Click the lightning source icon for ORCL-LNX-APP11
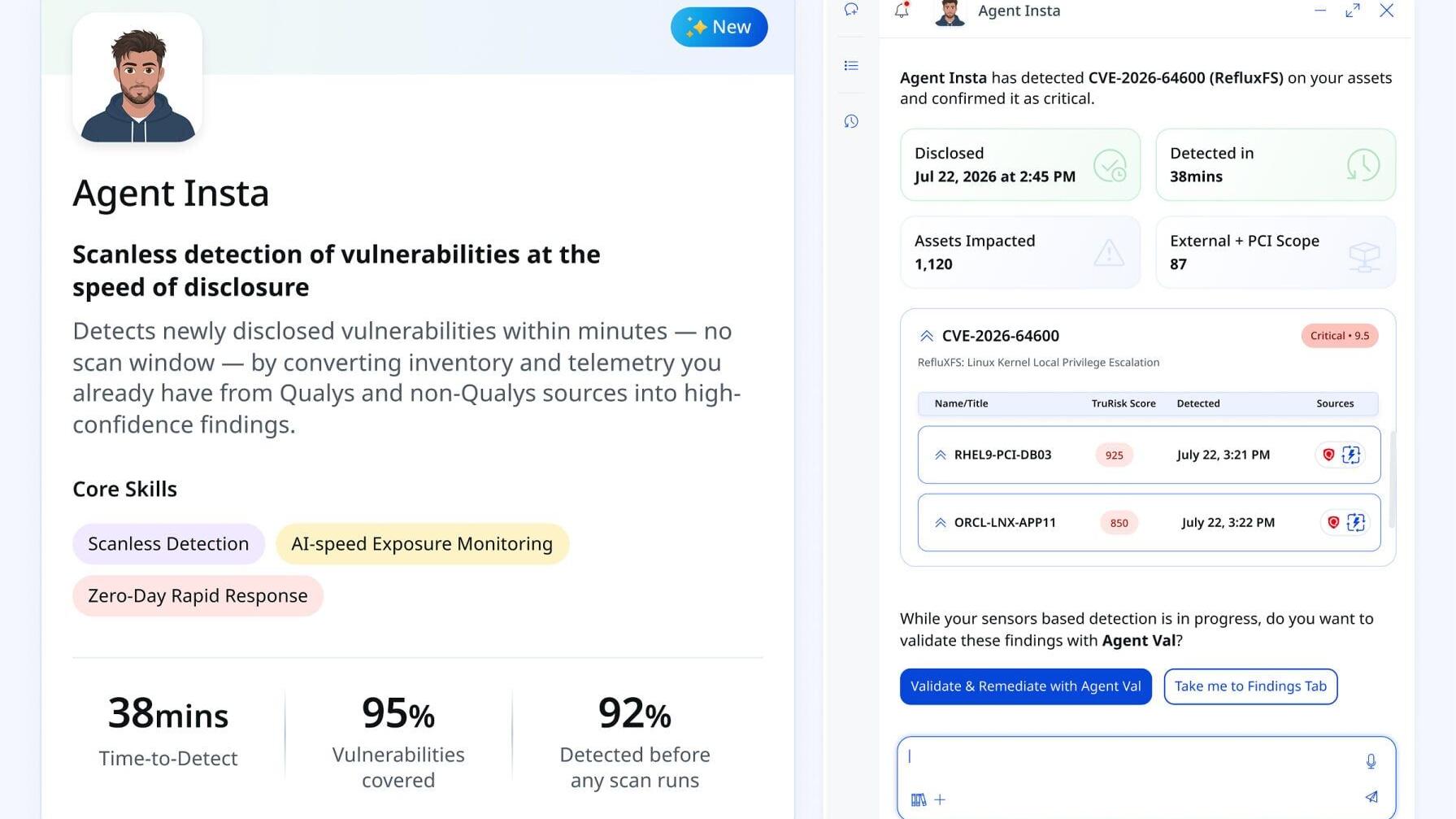 click(x=1356, y=522)
